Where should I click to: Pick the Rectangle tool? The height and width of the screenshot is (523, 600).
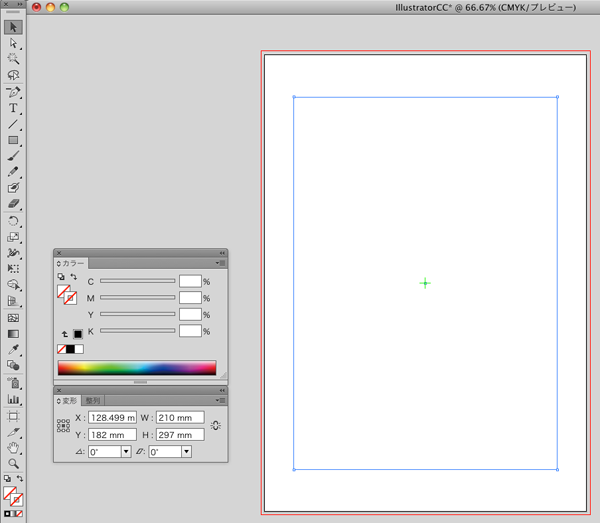tap(14, 141)
